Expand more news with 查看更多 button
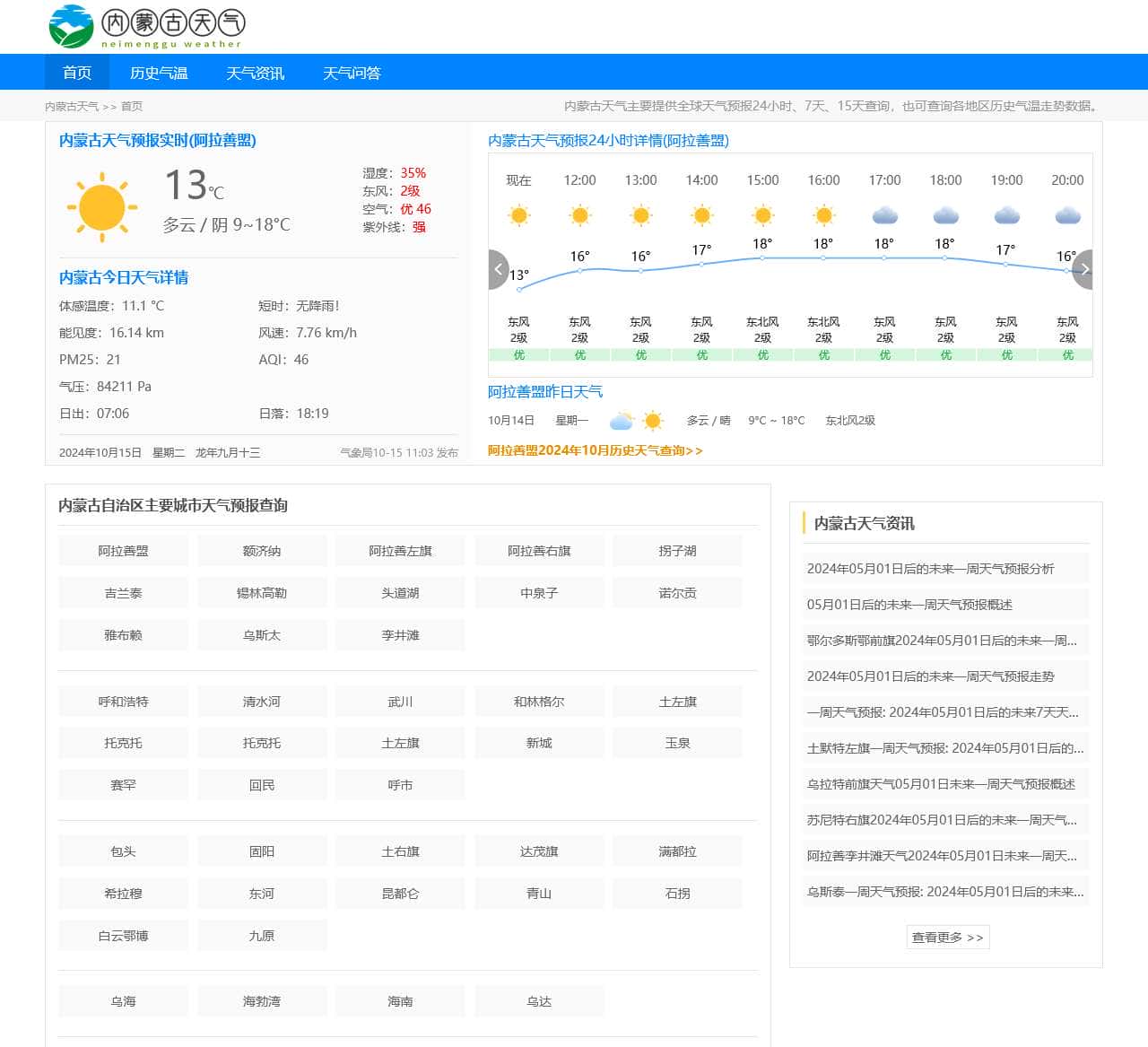The height and width of the screenshot is (1047, 1148). coord(947,937)
